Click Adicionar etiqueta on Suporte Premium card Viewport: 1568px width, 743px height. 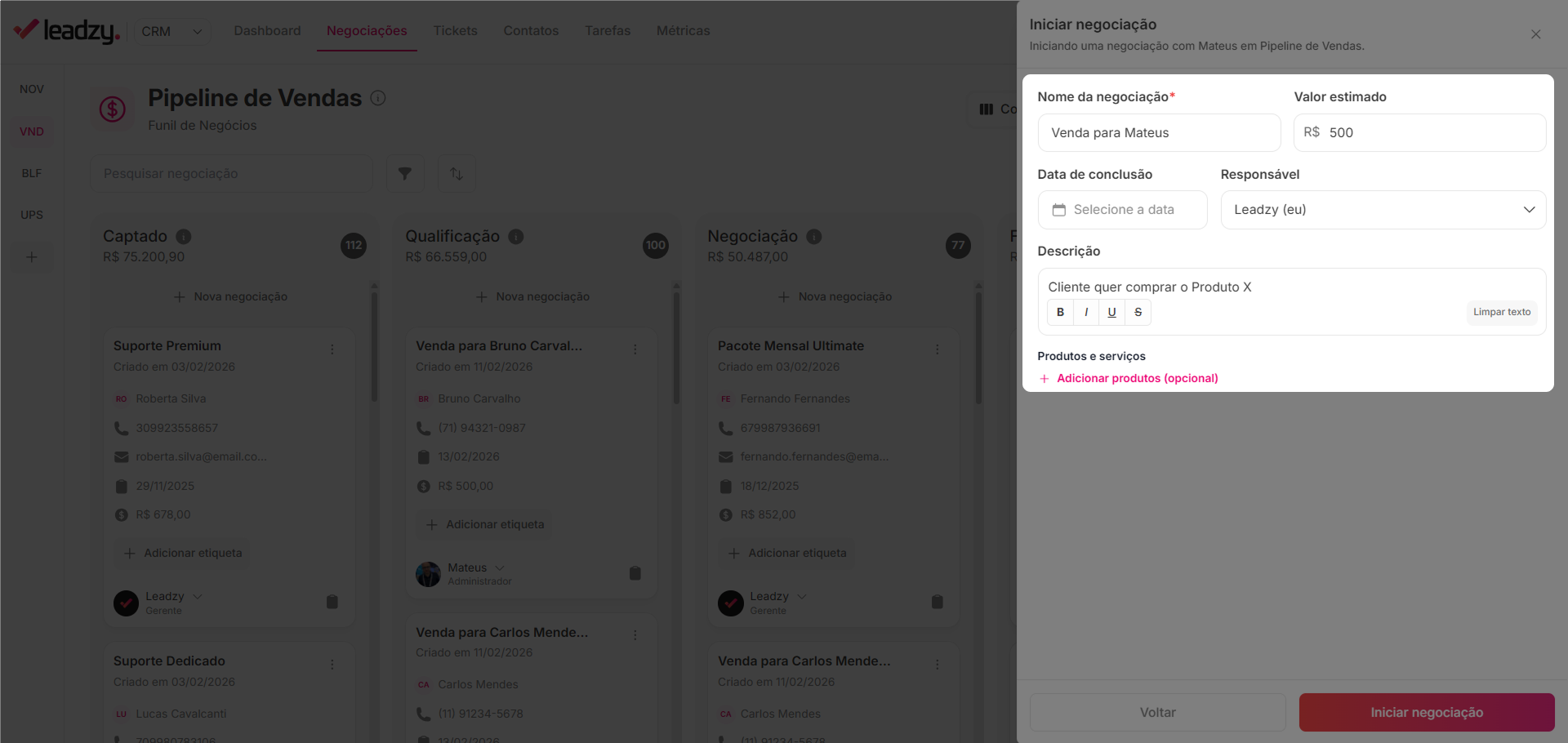tap(182, 553)
